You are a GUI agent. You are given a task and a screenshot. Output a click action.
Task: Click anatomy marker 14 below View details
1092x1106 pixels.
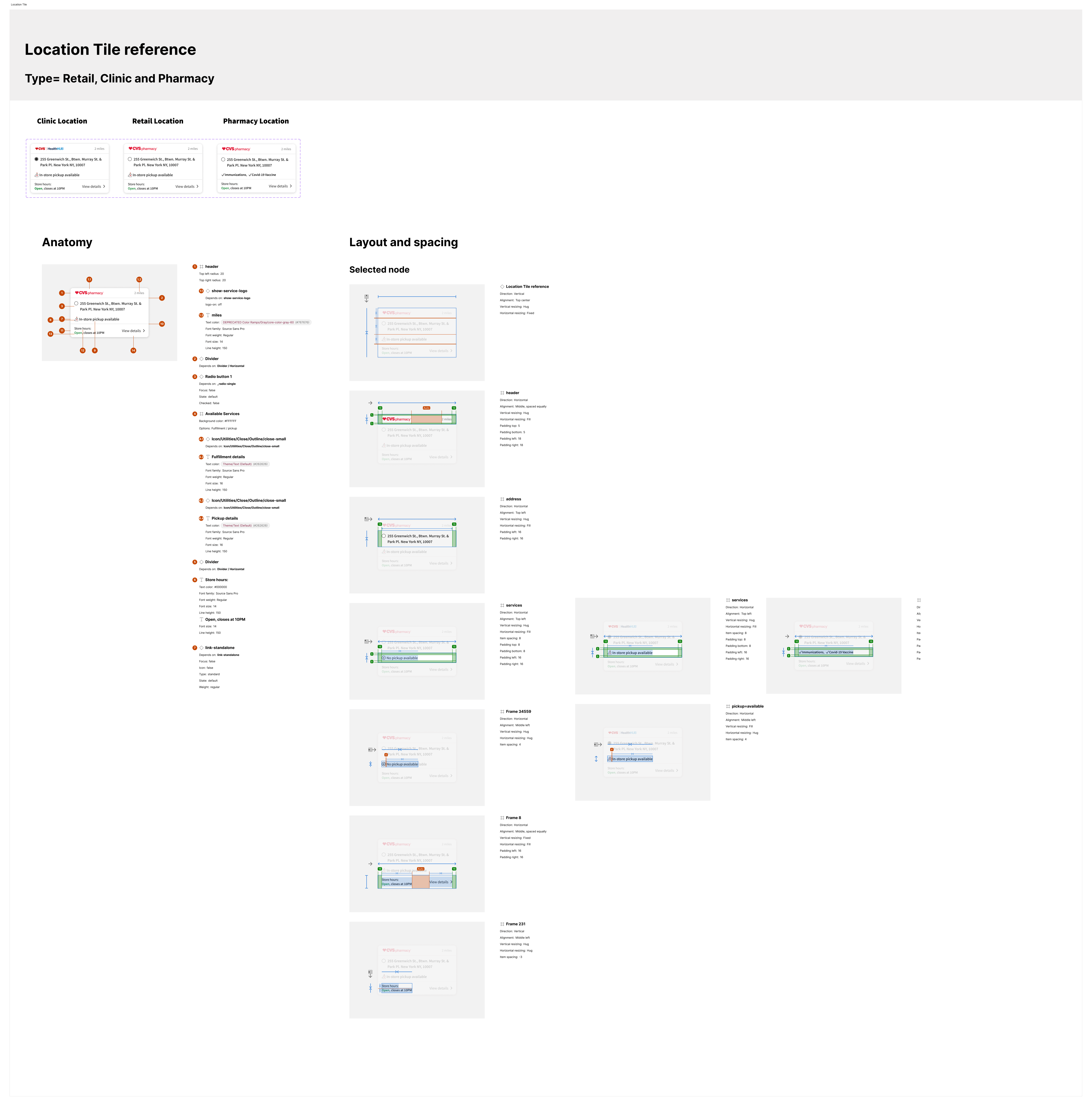click(133, 350)
